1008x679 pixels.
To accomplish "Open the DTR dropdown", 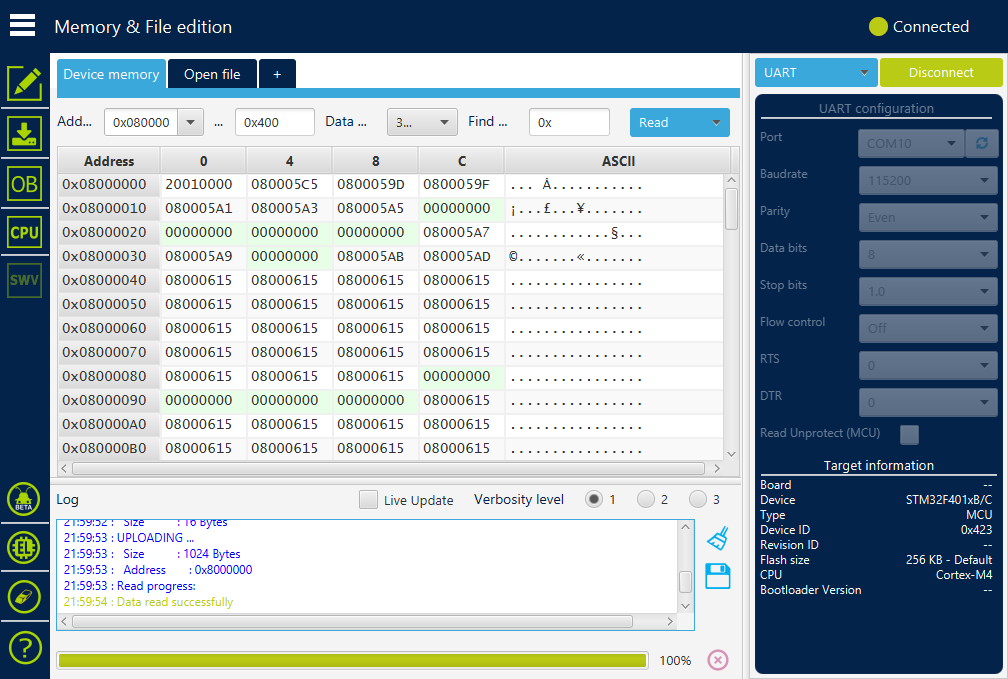I will click(928, 403).
